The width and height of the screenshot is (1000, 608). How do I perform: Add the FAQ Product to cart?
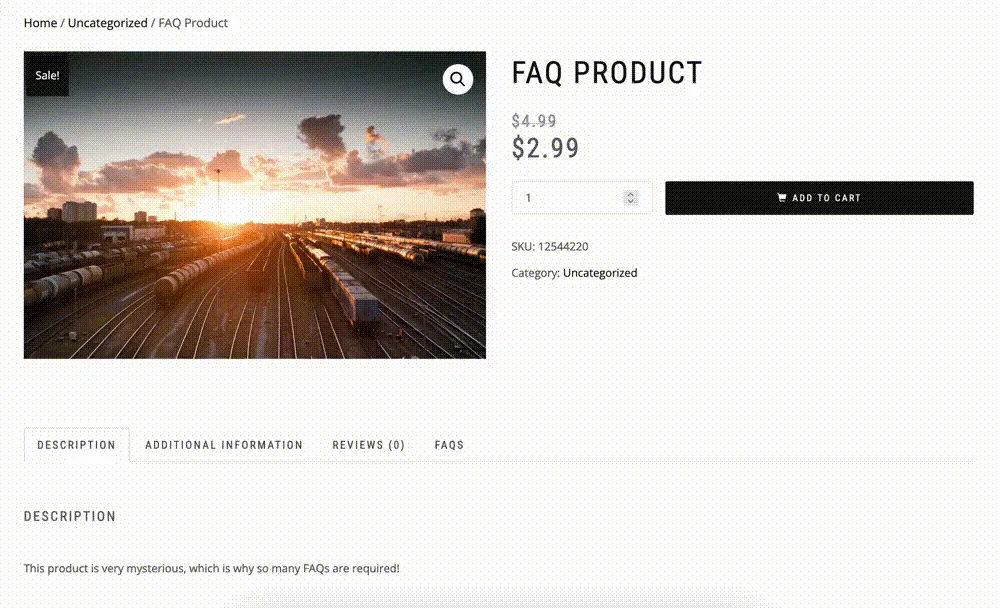[819, 198]
